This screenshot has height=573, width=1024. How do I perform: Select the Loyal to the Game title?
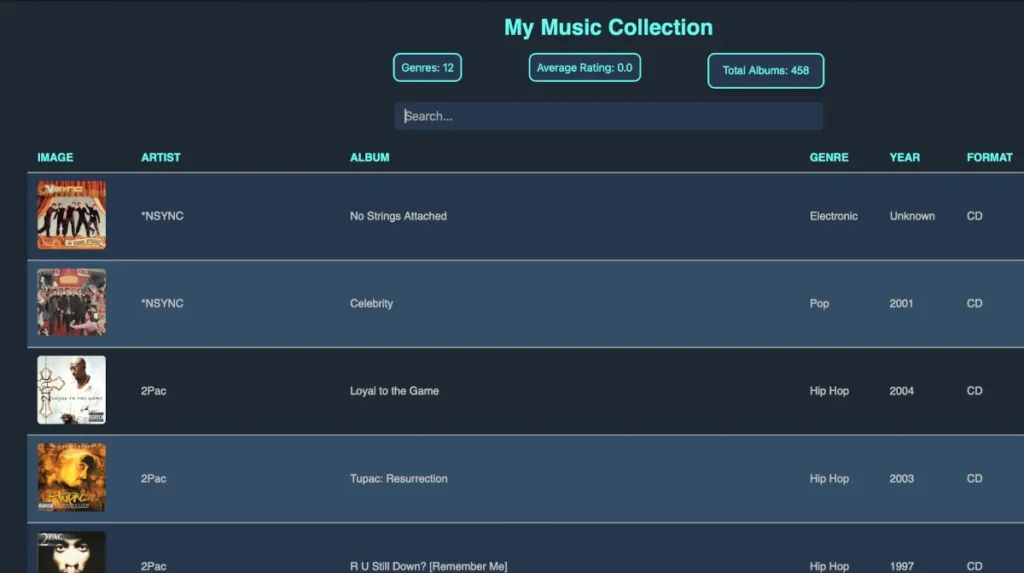pyautogui.click(x=394, y=391)
